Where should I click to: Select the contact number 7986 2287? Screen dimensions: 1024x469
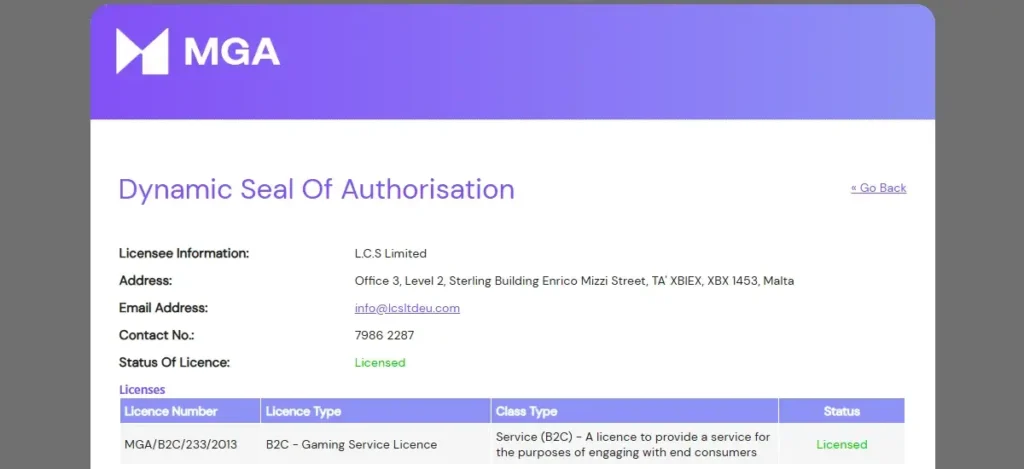[384, 336]
